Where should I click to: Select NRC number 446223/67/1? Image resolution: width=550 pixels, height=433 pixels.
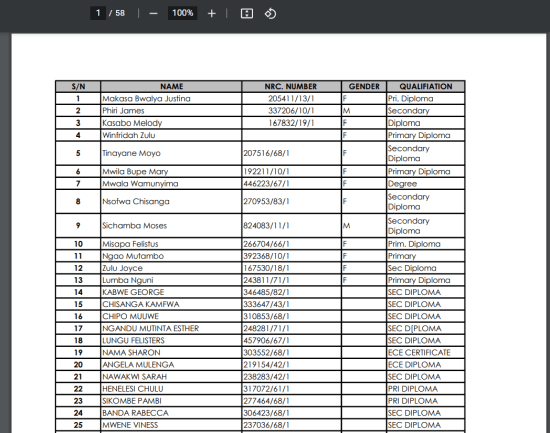266,184
